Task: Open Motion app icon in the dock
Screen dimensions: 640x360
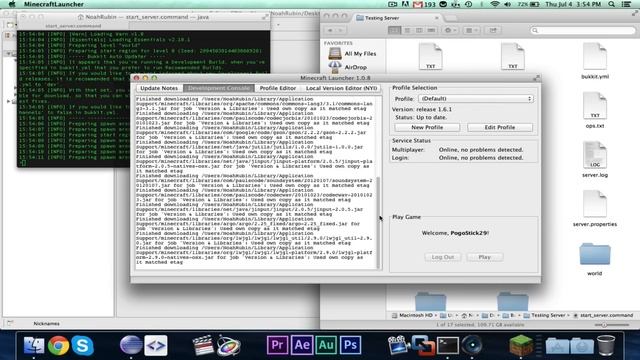Action: 228,345
